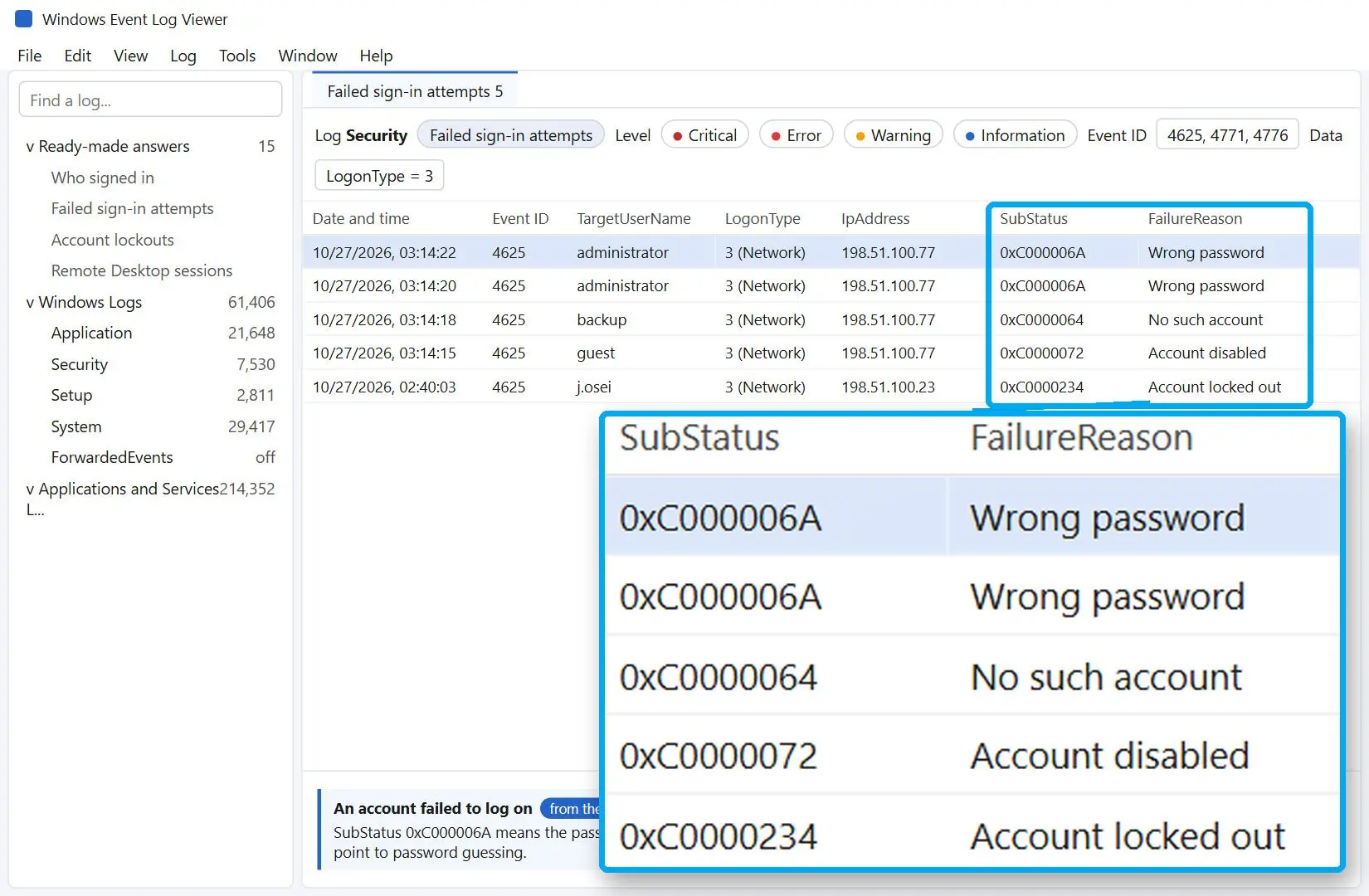Toggle the Critical level filter
Screen dimensions: 1369x896
704,135
